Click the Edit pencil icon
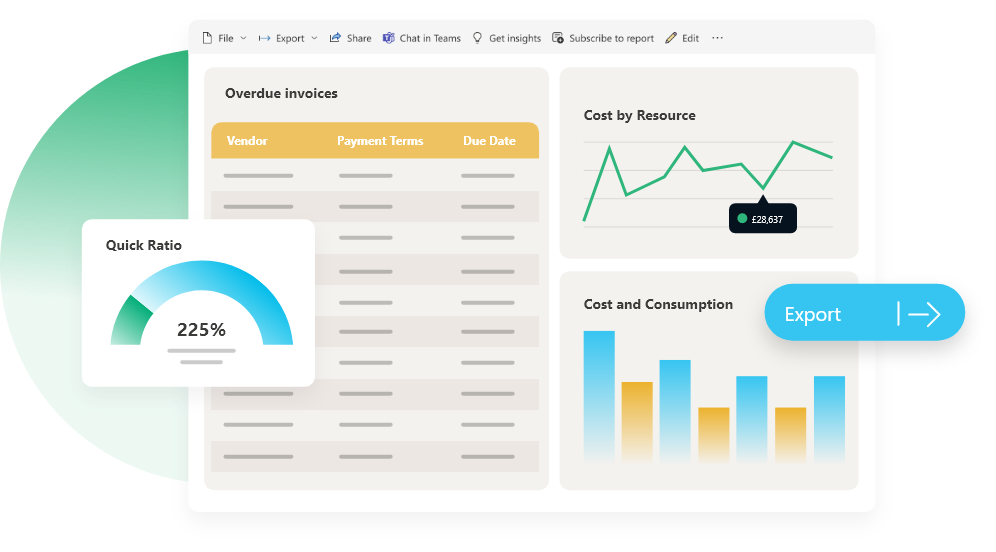 pyautogui.click(x=671, y=38)
